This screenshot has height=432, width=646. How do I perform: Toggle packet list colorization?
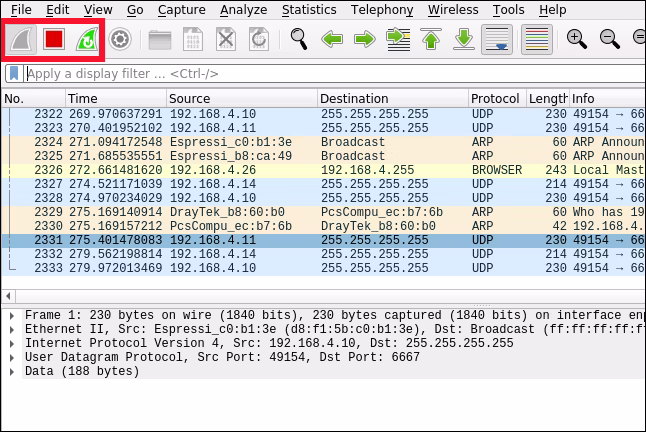tap(537, 40)
